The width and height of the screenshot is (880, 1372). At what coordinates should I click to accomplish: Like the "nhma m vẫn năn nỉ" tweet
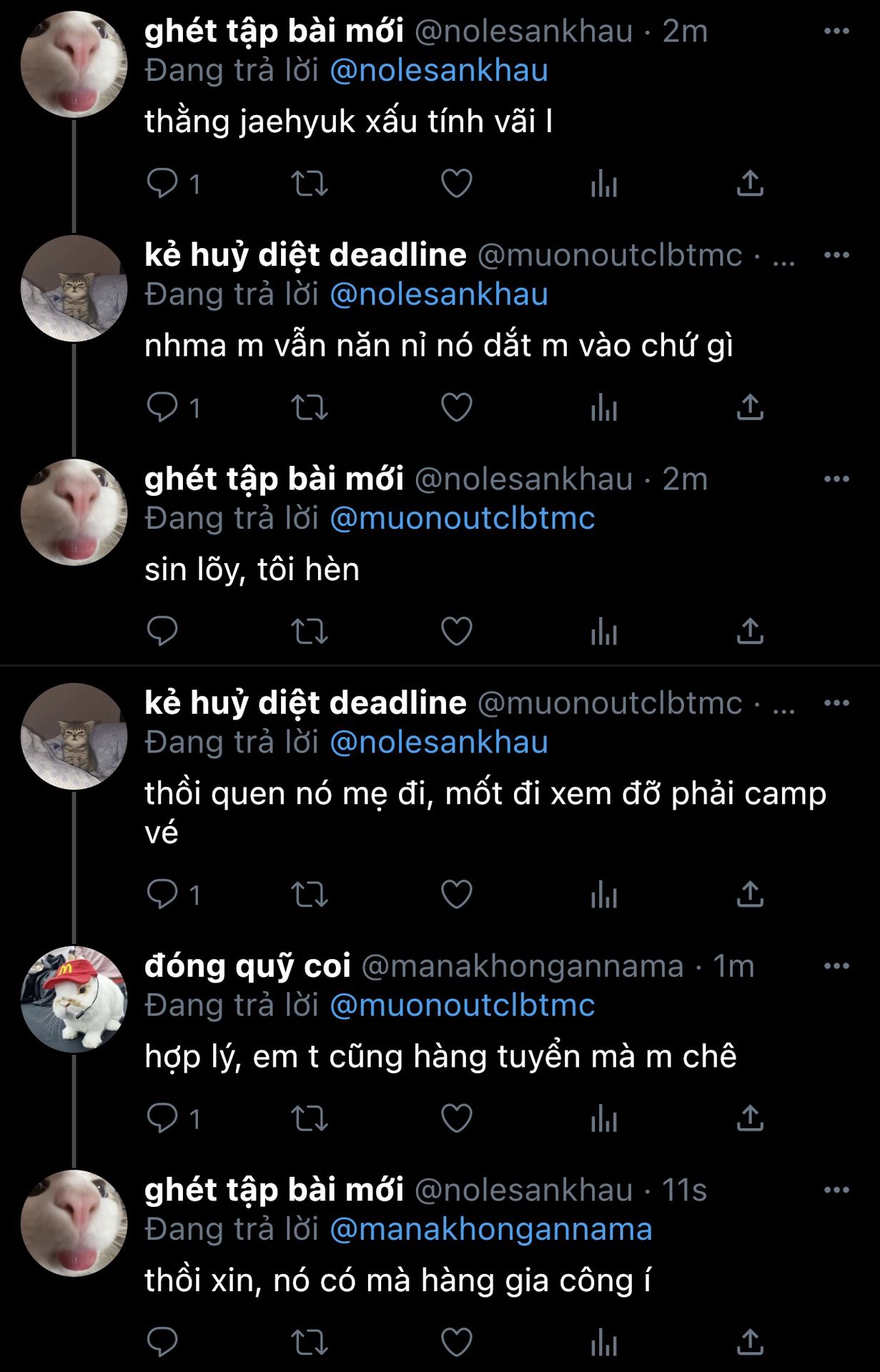(x=456, y=407)
